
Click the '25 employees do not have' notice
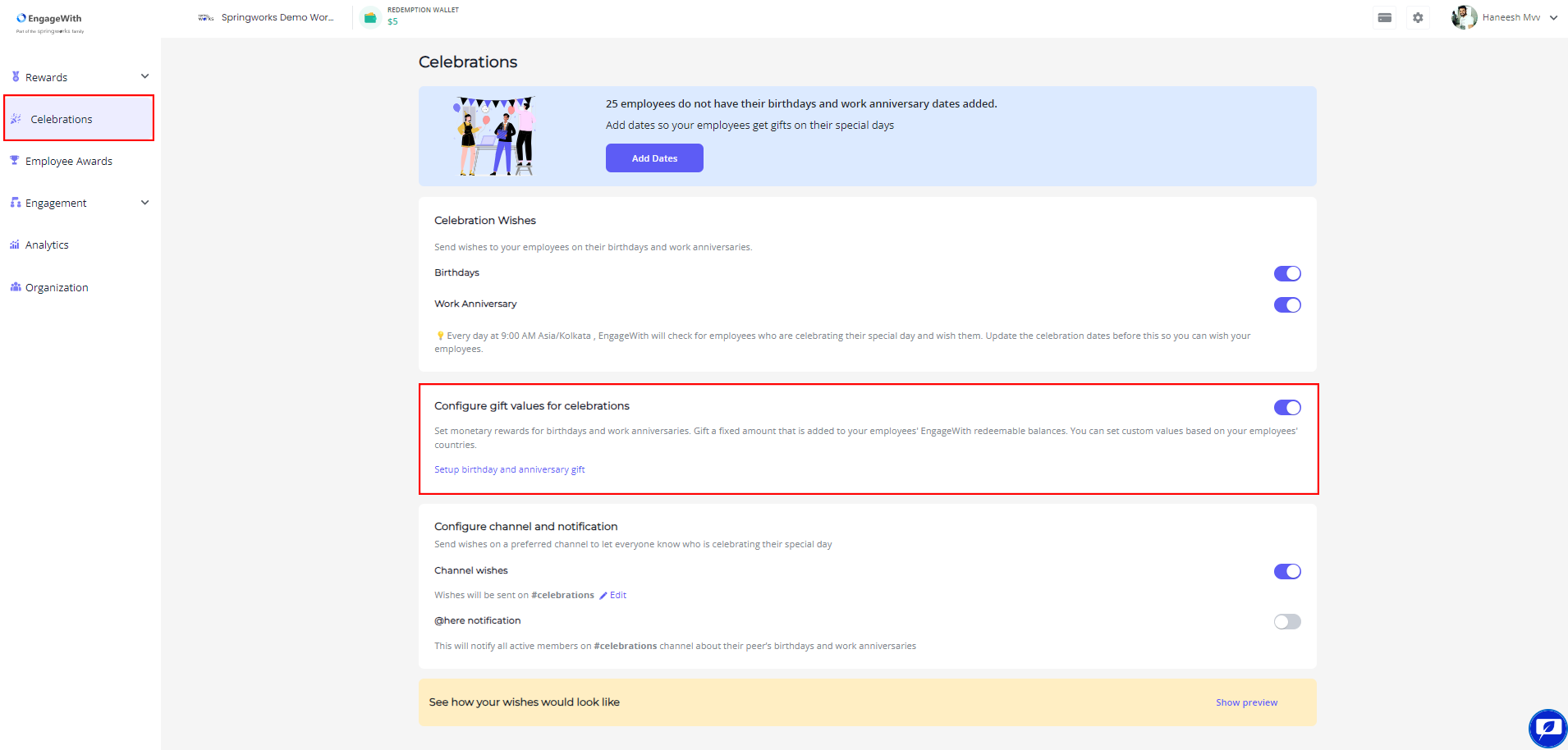(801, 104)
